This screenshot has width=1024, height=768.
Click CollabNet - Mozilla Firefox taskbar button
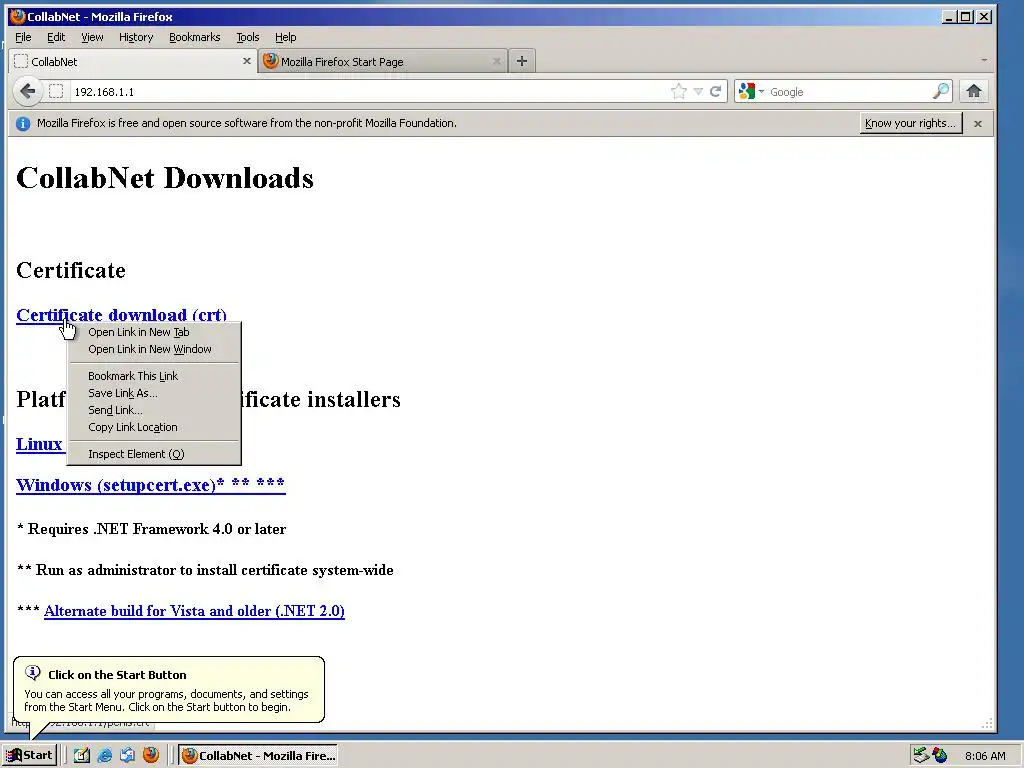(x=259, y=755)
